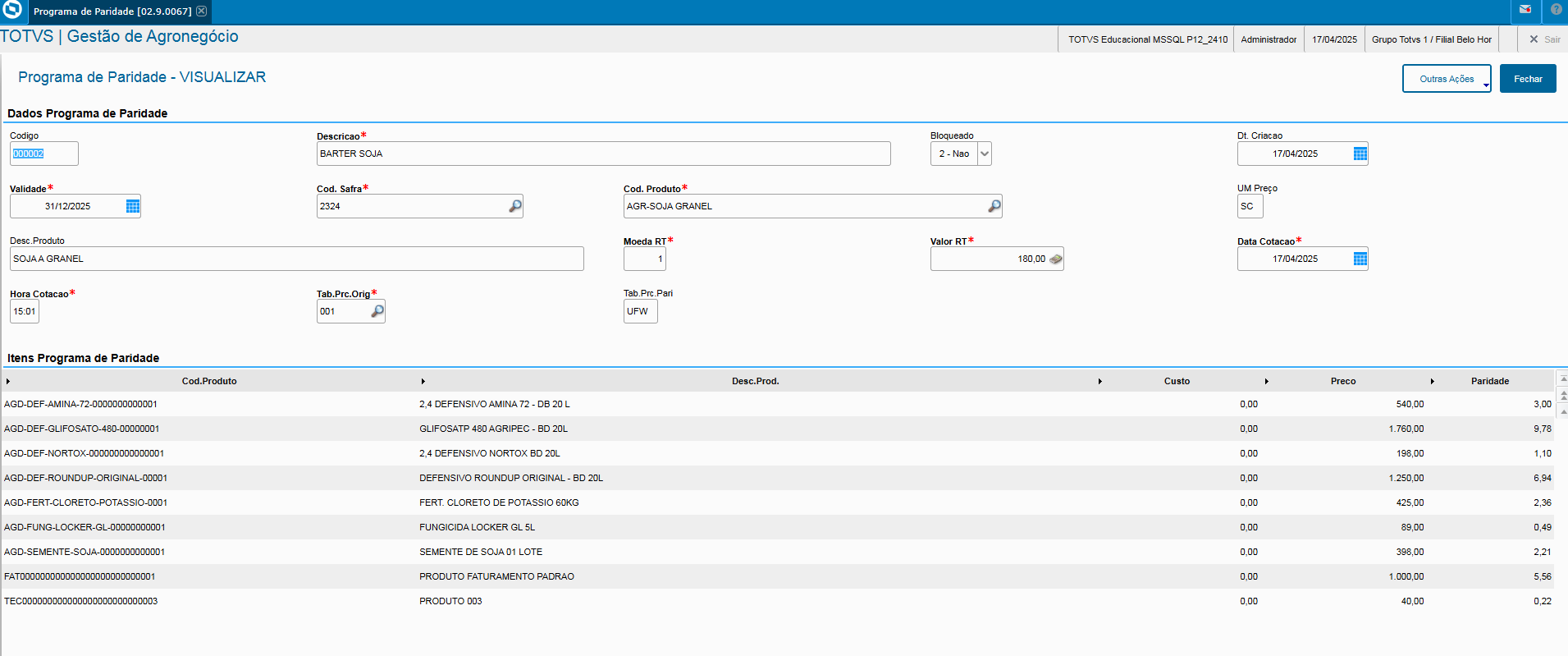This screenshot has height=656, width=1568.
Task: Click the Grupo Totvs 1 filial label
Action: [x=1431, y=39]
